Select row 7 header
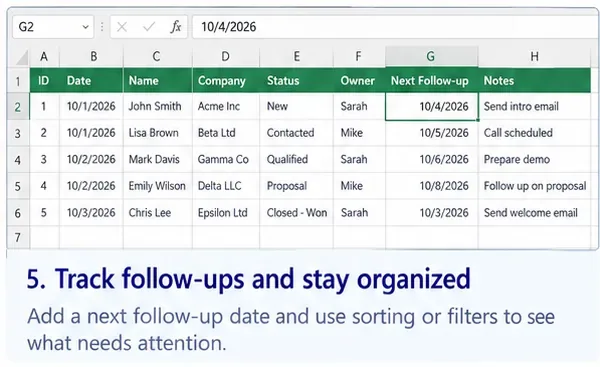Image resolution: width=600 pixels, height=367 pixels. click(x=18, y=238)
